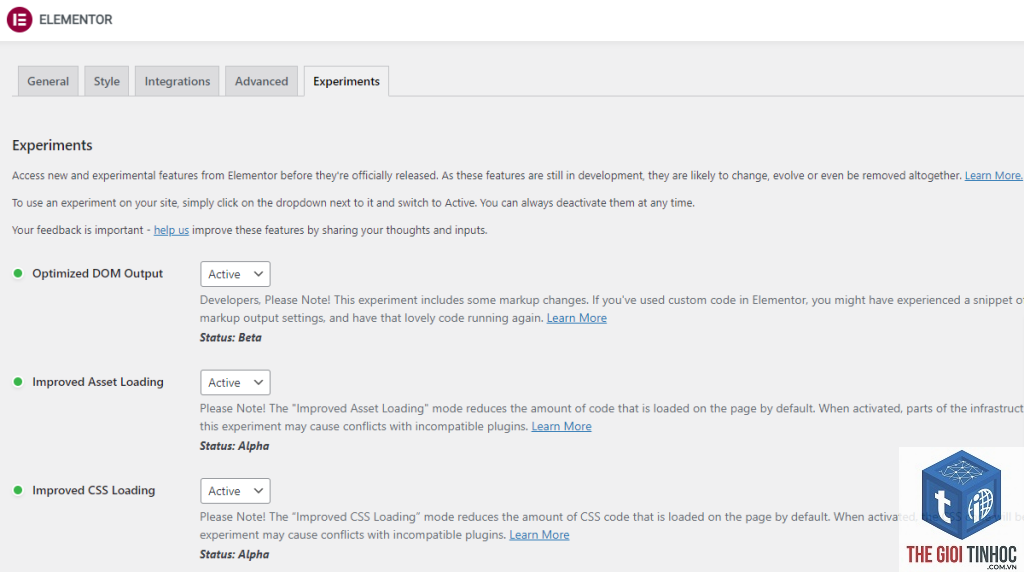Click green status dot for Optimized DOM Output
The width and height of the screenshot is (1024, 572).
18,274
